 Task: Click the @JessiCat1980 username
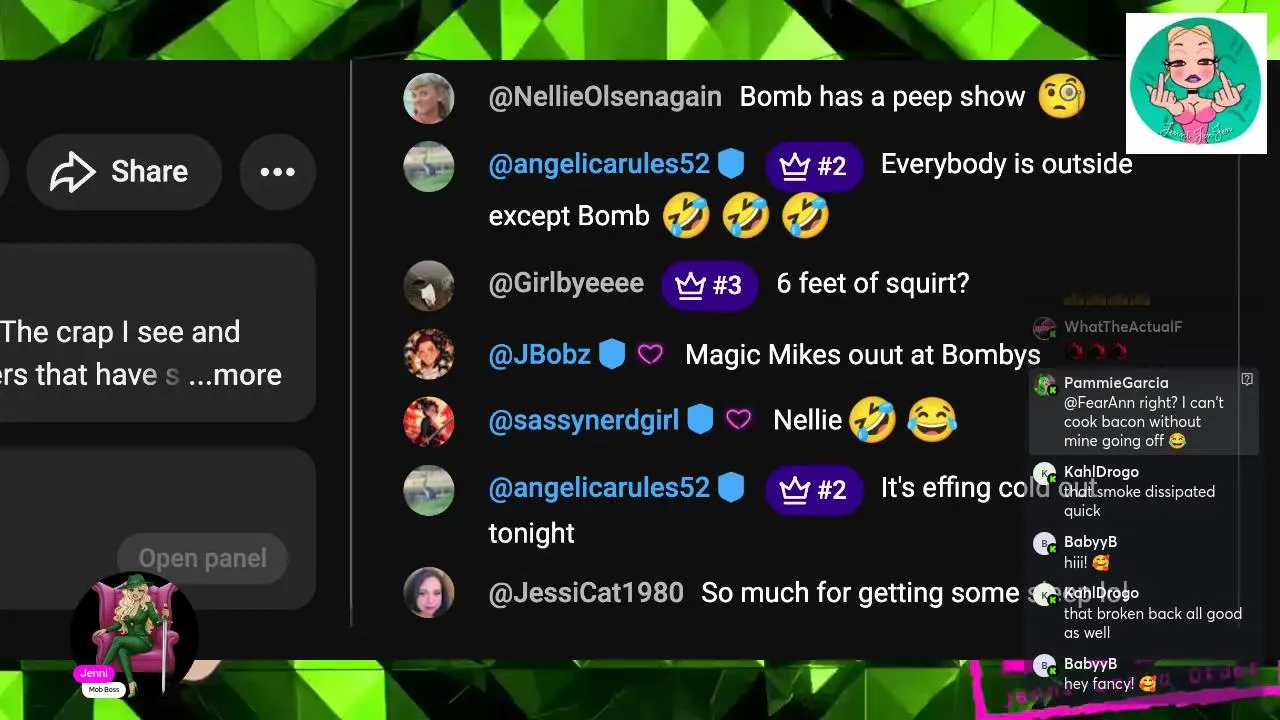tap(586, 593)
